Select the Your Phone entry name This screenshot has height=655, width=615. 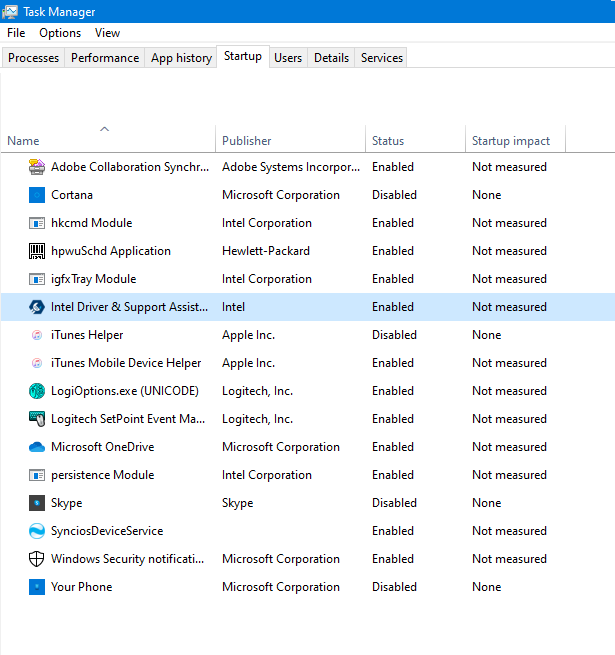(x=81, y=587)
